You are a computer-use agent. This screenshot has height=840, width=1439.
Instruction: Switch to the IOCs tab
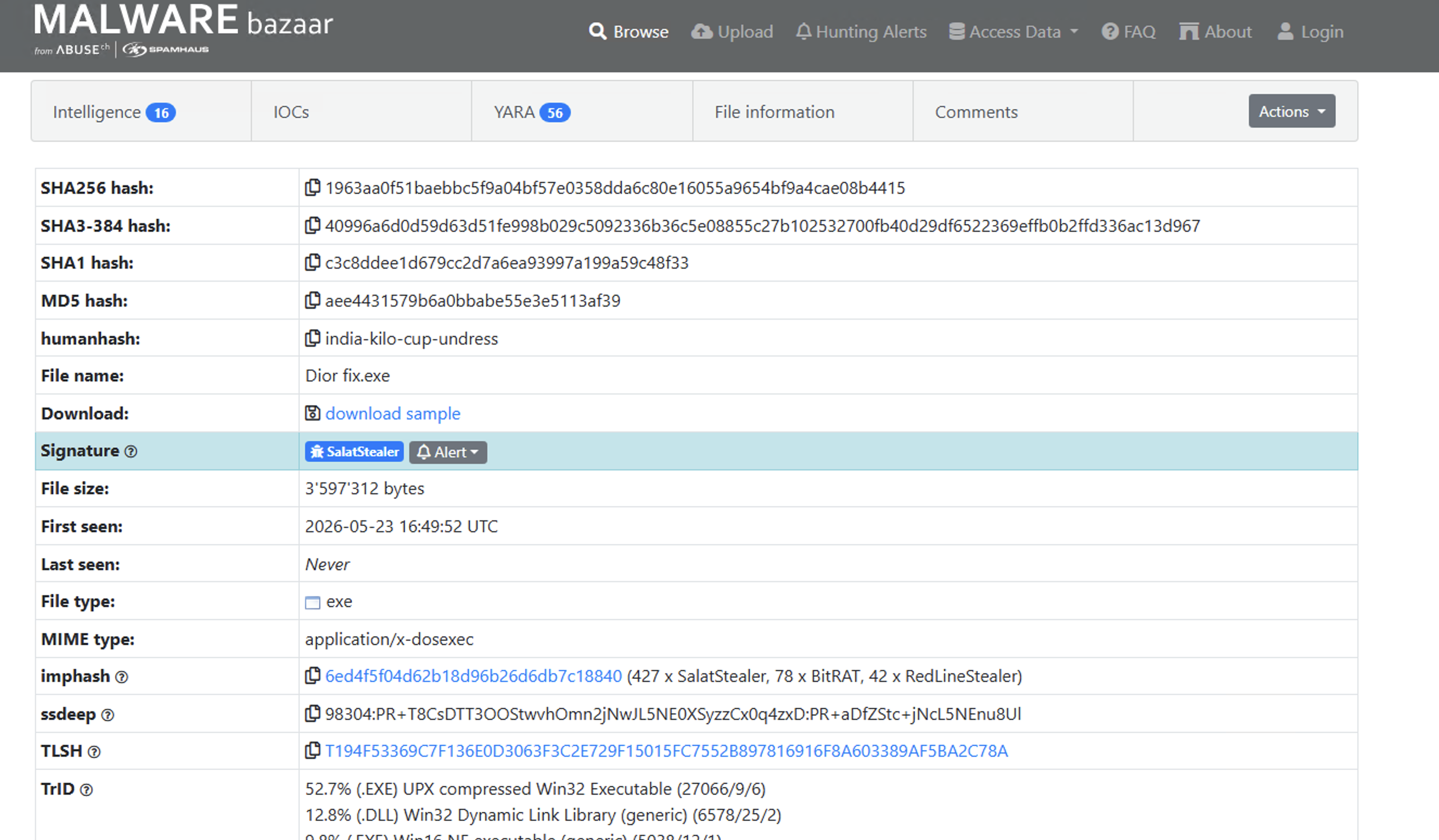click(x=361, y=111)
